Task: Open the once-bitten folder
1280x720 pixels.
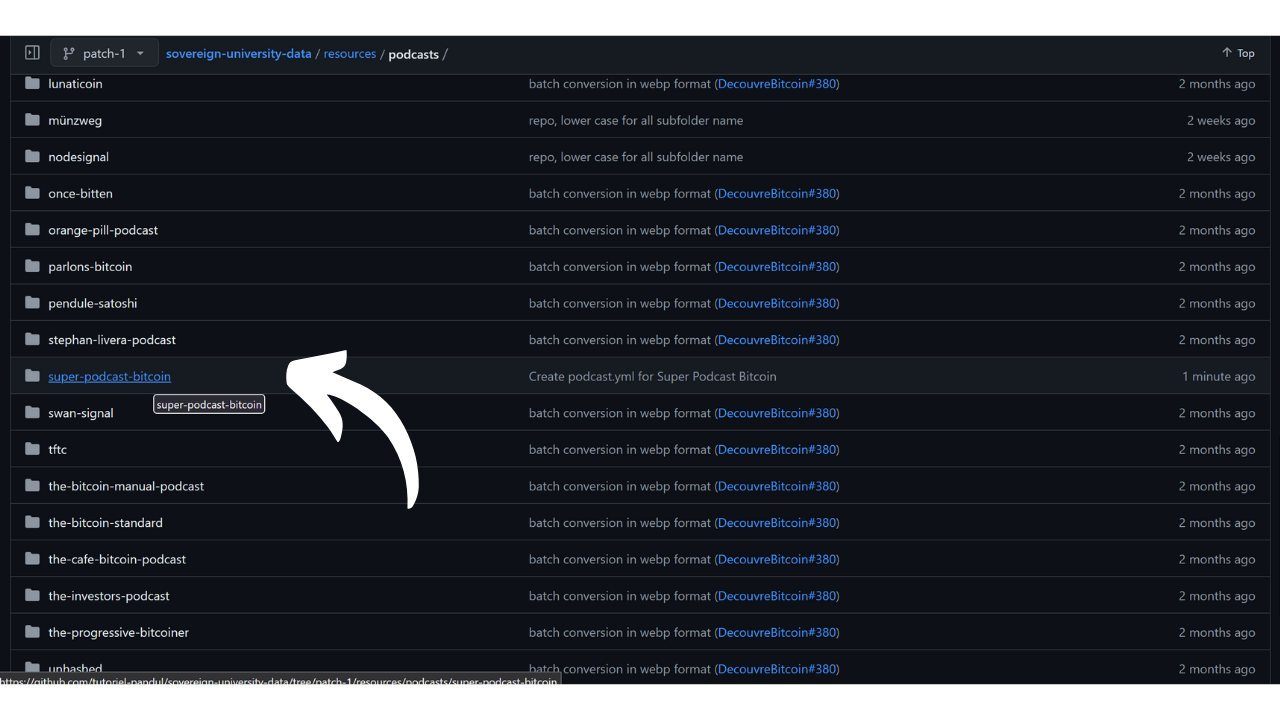Action: [80, 193]
